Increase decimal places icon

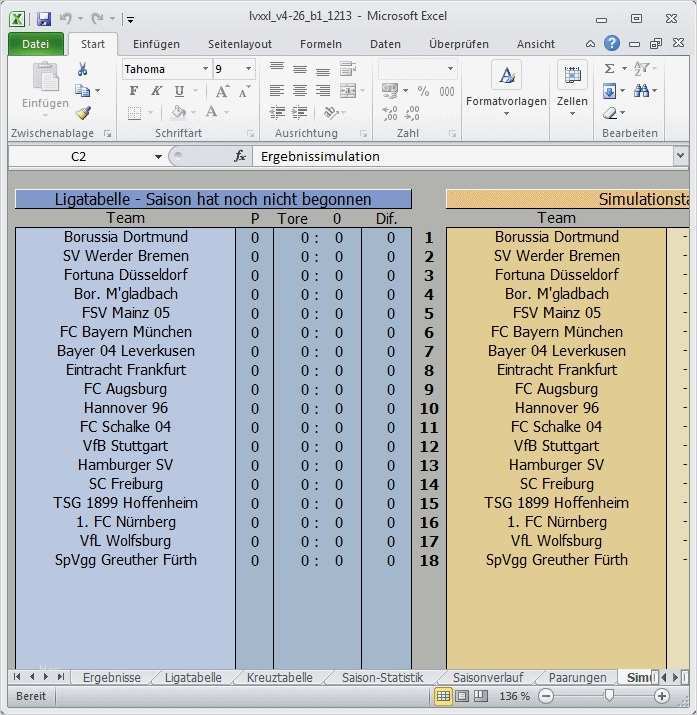[x=390, y=113]
